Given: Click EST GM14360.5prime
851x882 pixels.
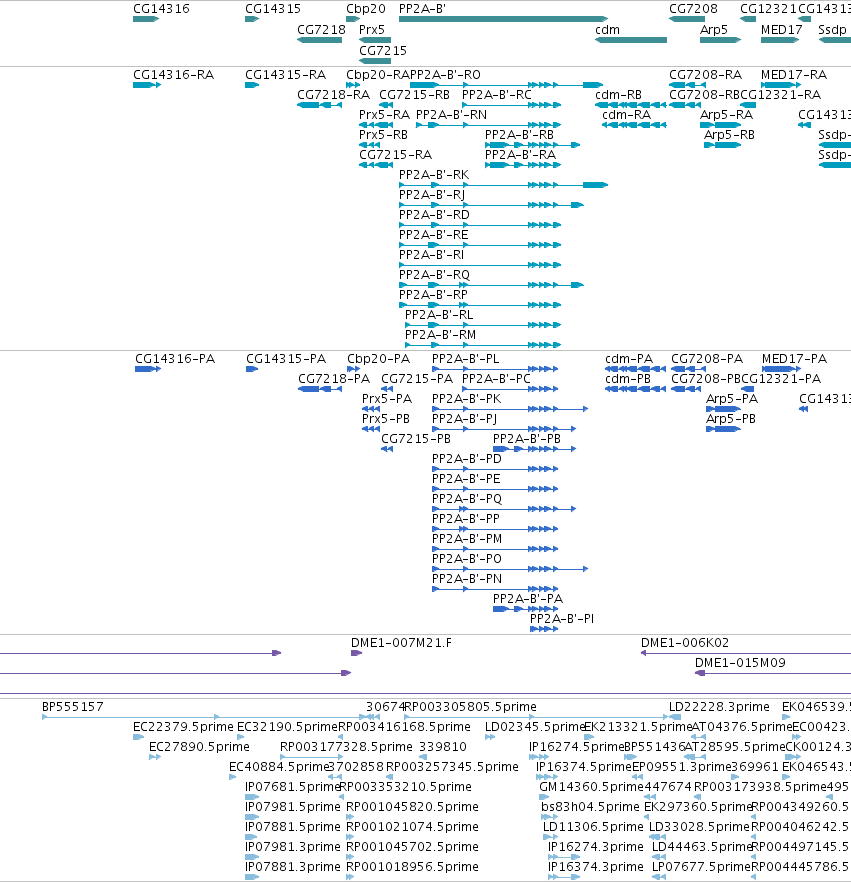Looking at the screenshot, I should tap(591, 787).
